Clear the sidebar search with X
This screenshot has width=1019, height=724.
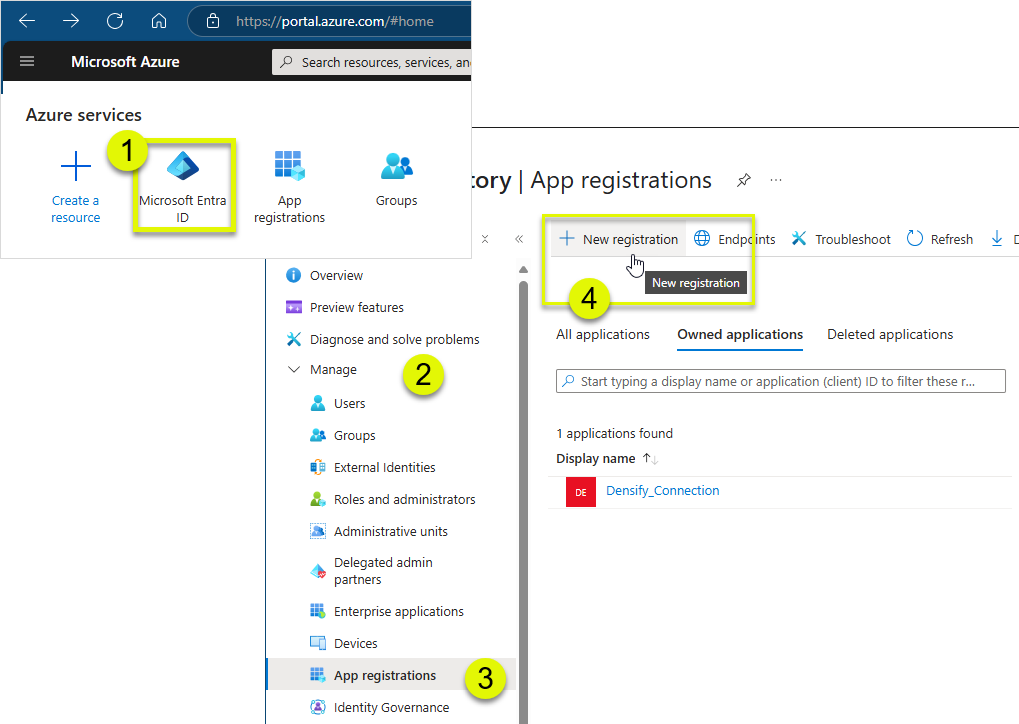coord(485,239)
